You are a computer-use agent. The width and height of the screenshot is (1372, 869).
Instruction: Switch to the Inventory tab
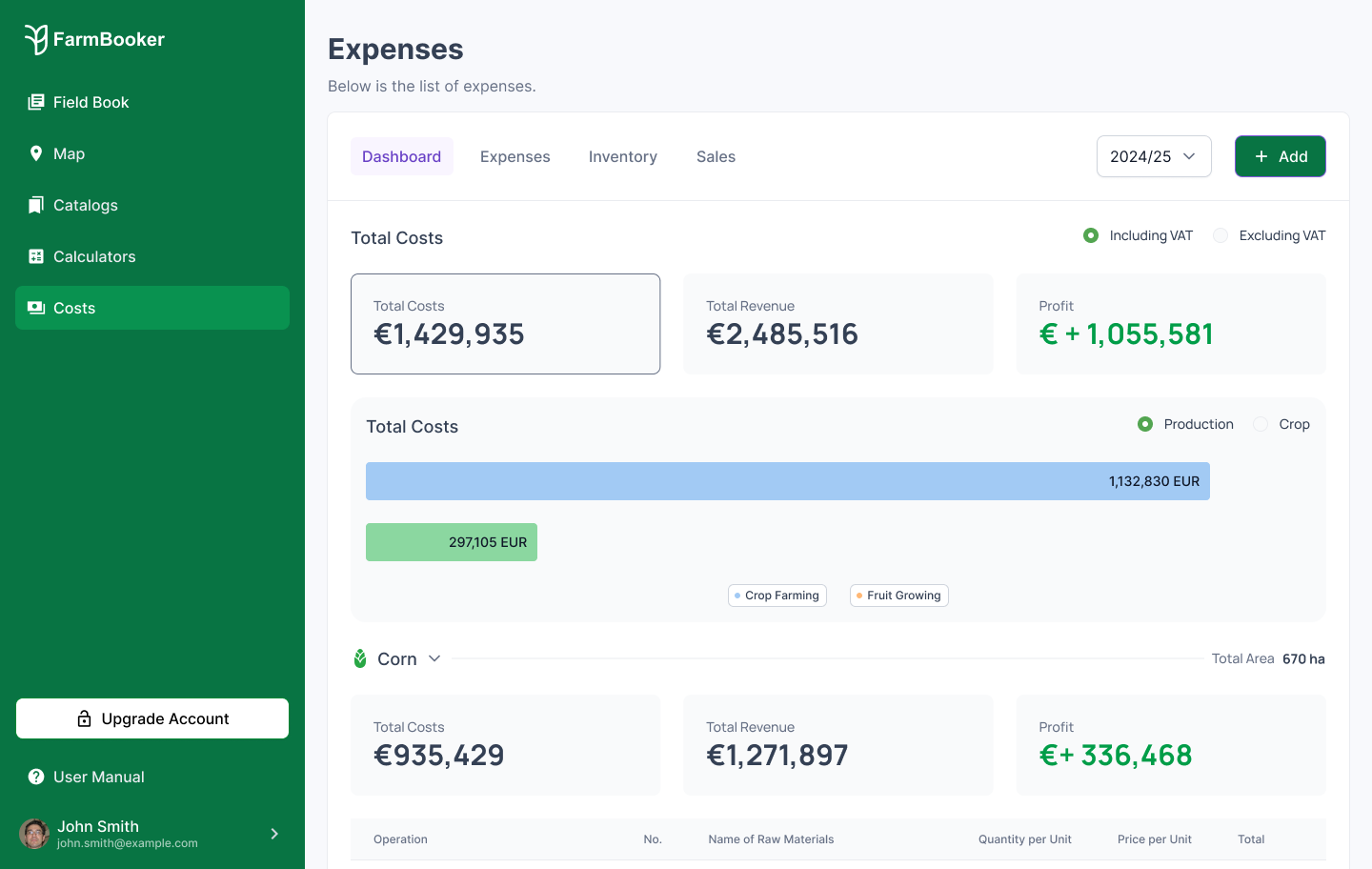click(622, 156)
